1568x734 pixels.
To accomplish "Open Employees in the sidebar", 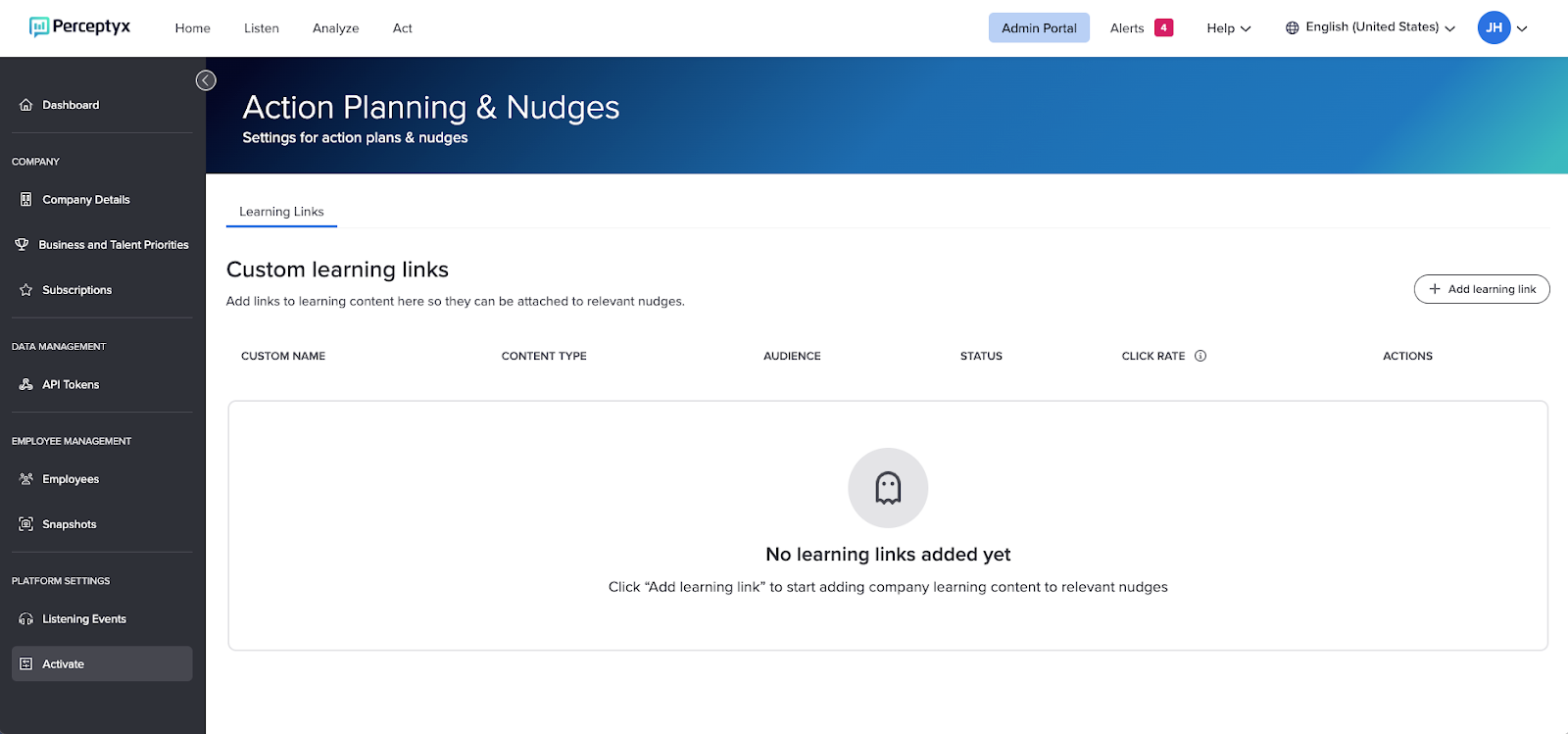I will [x=102, y=479].
